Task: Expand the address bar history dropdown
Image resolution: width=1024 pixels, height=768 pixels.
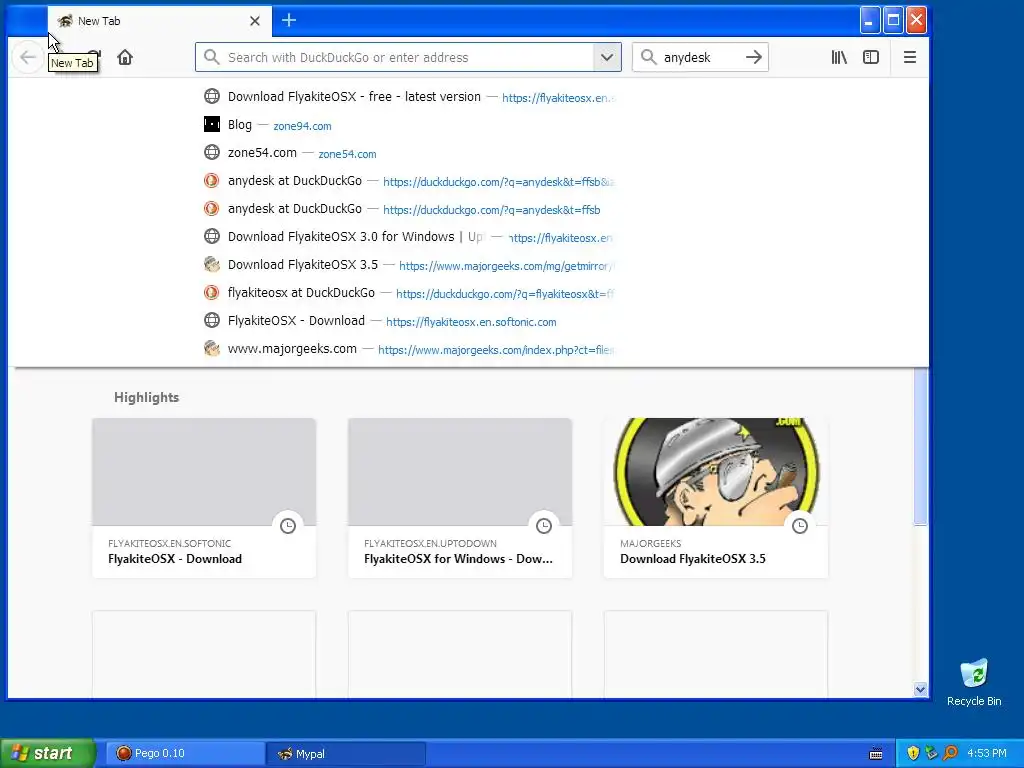Action: (607, 57)
